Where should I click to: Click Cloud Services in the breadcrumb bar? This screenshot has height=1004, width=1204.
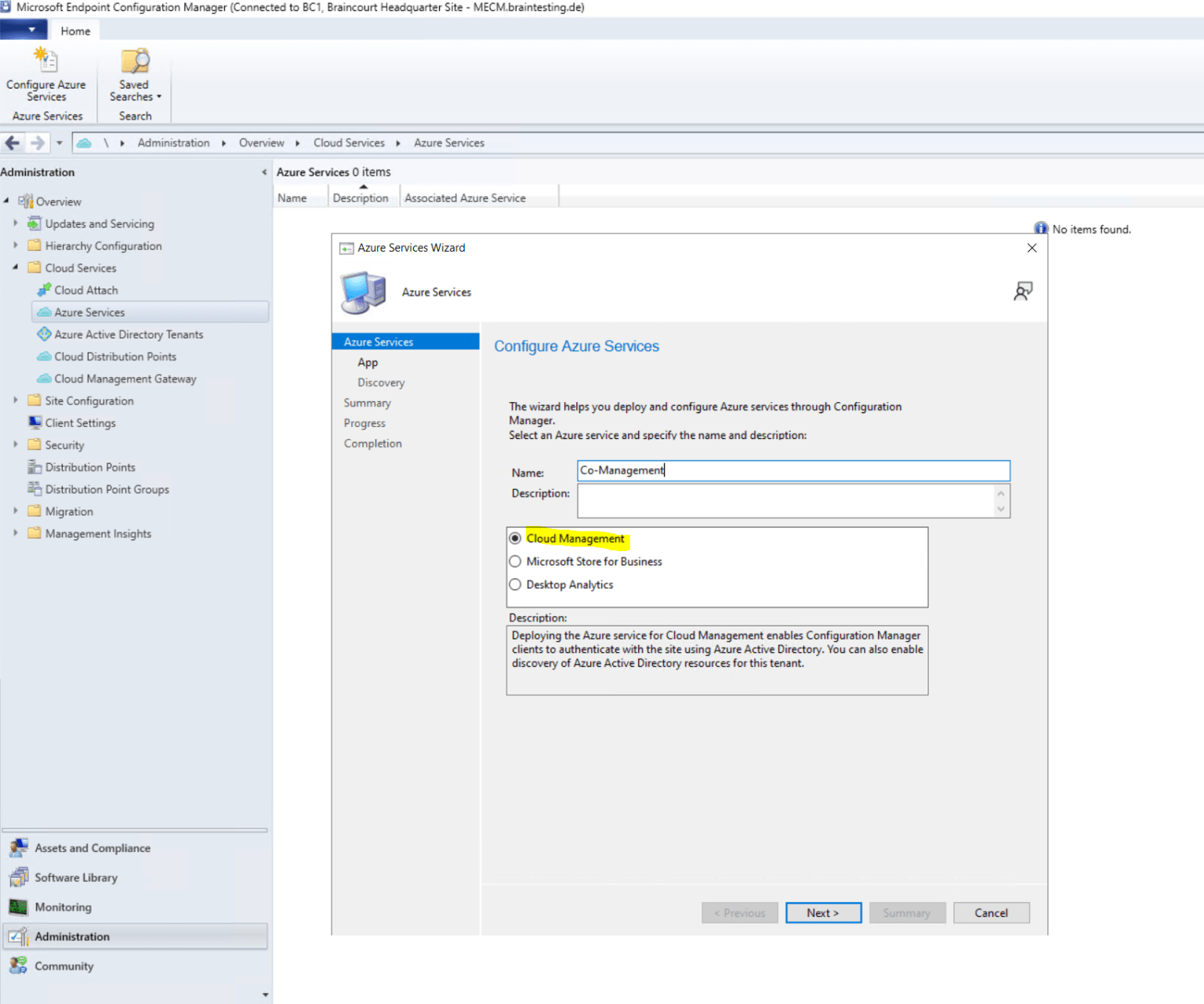pyautogui.click(x=349, y=143)
